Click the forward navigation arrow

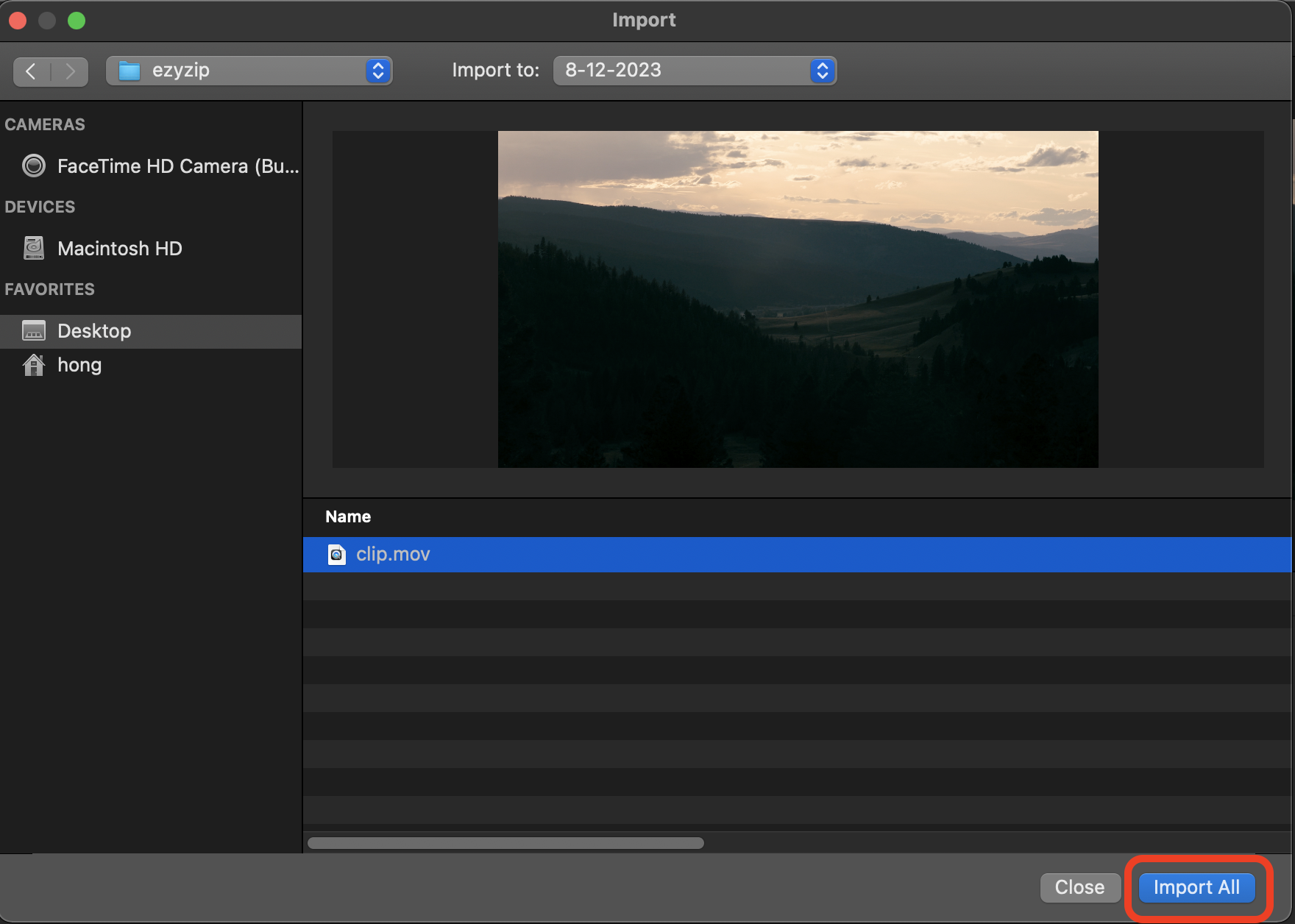70,71
